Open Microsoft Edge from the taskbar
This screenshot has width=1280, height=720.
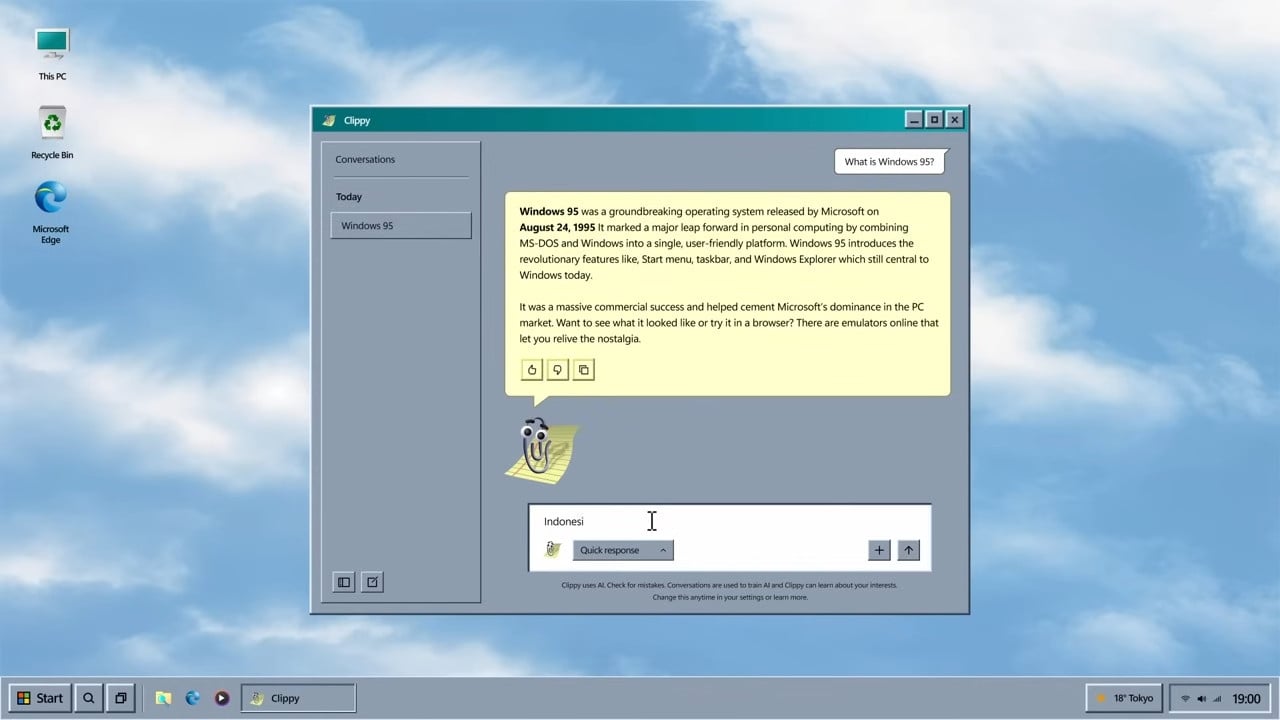pos(192,698)
